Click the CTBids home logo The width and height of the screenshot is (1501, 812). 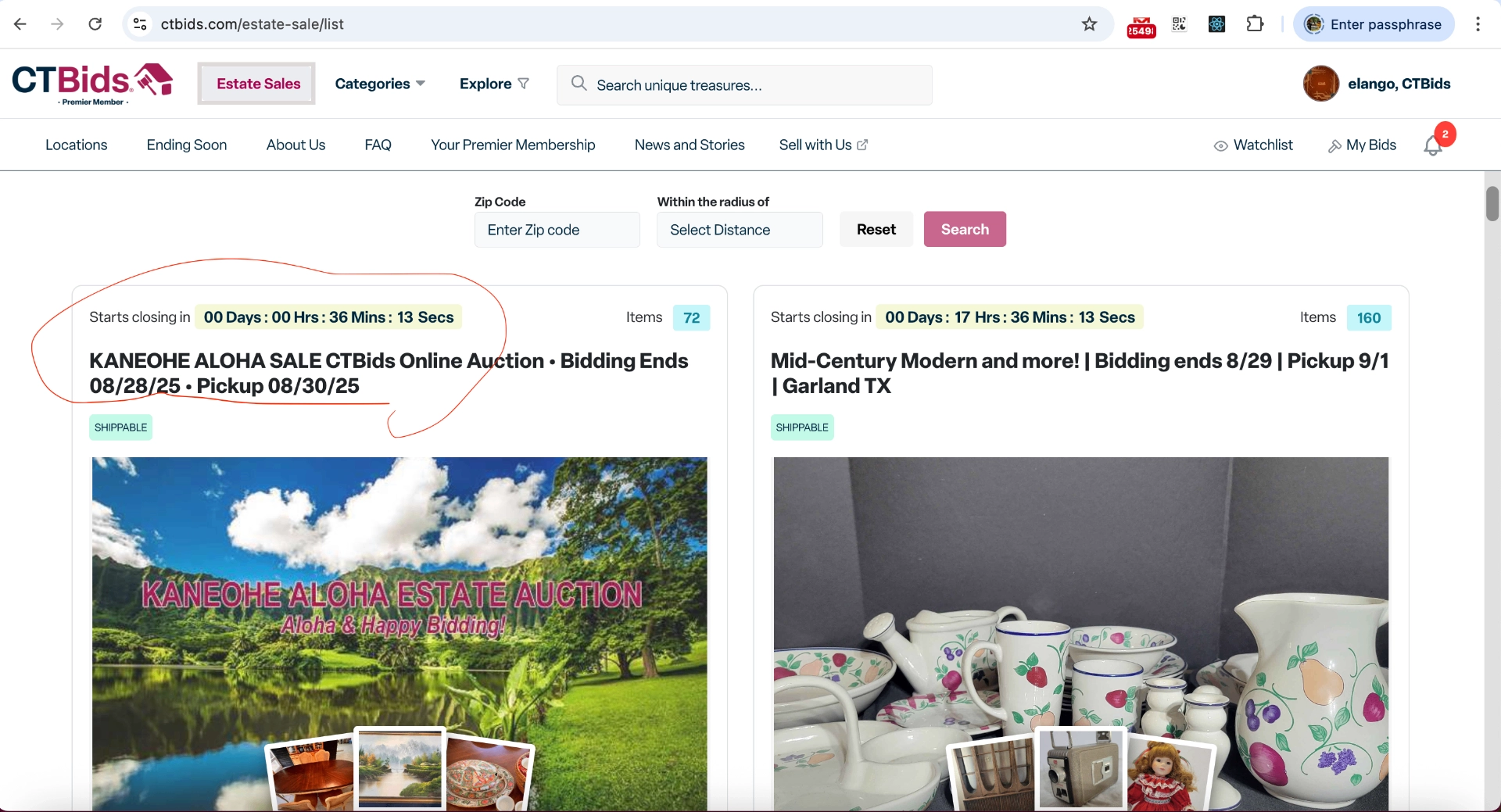pyautogui.click(x=91, y=83)
